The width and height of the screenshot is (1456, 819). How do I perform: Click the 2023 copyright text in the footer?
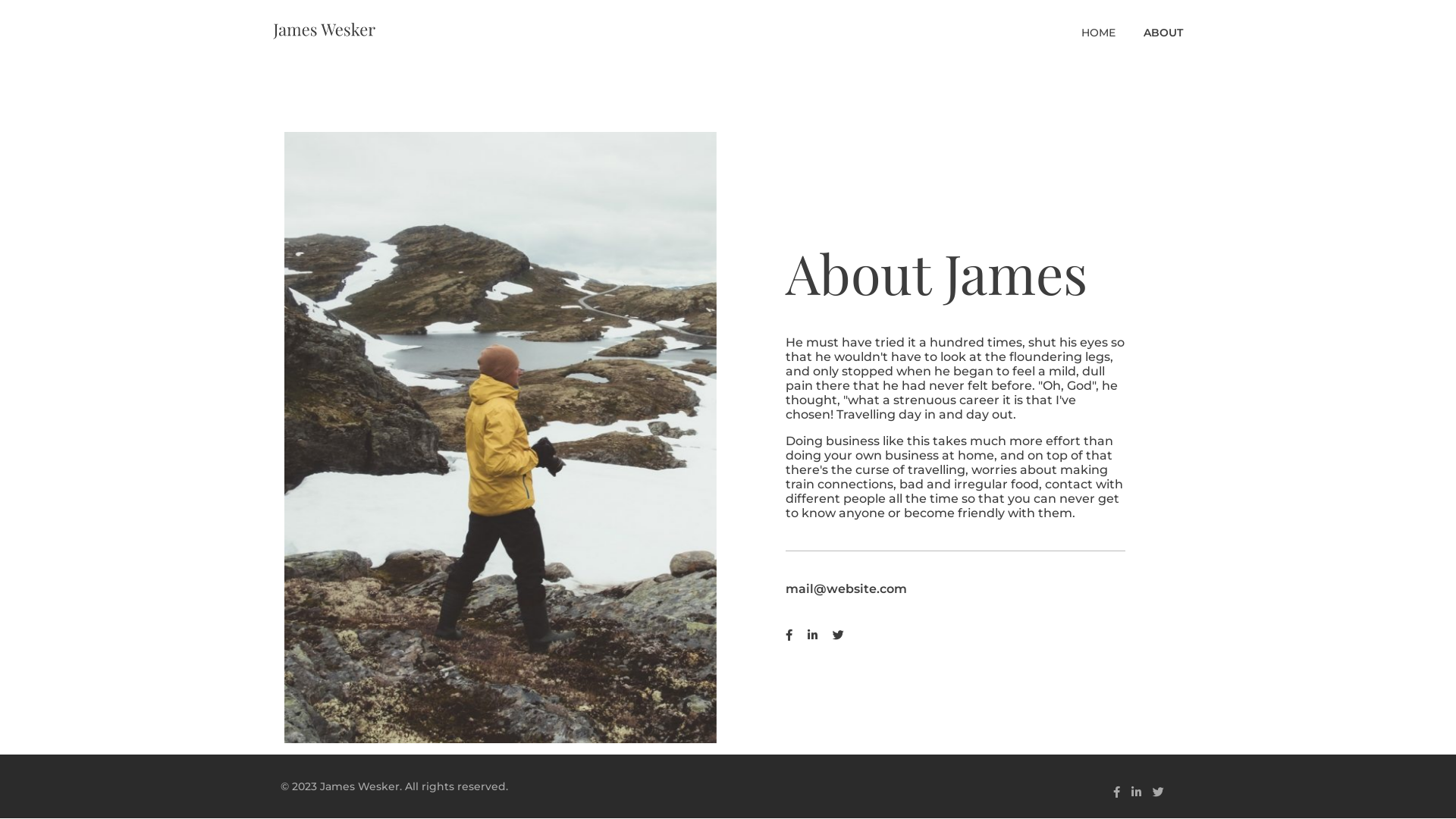click(x=394, y=787)
